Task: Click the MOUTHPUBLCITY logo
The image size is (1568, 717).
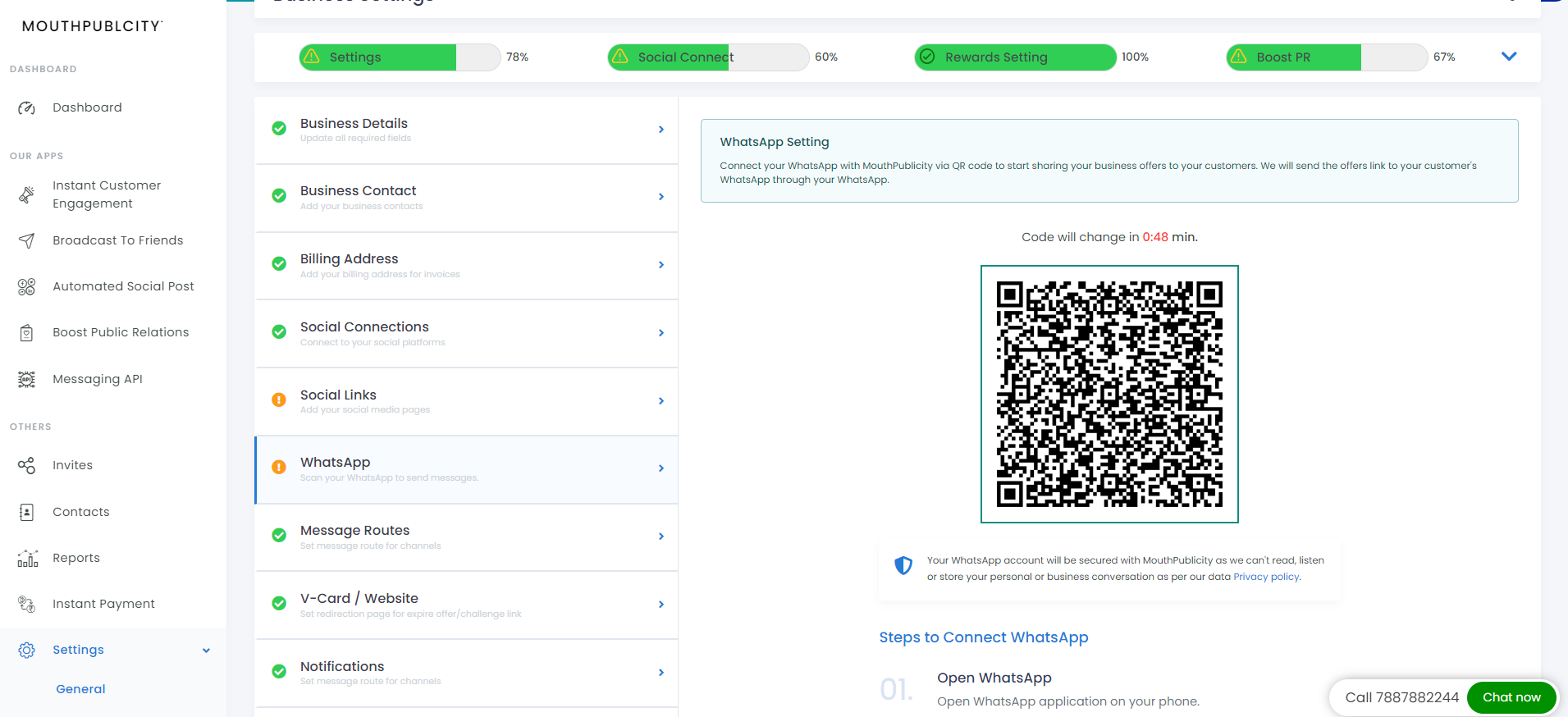Action: (92, 26)
